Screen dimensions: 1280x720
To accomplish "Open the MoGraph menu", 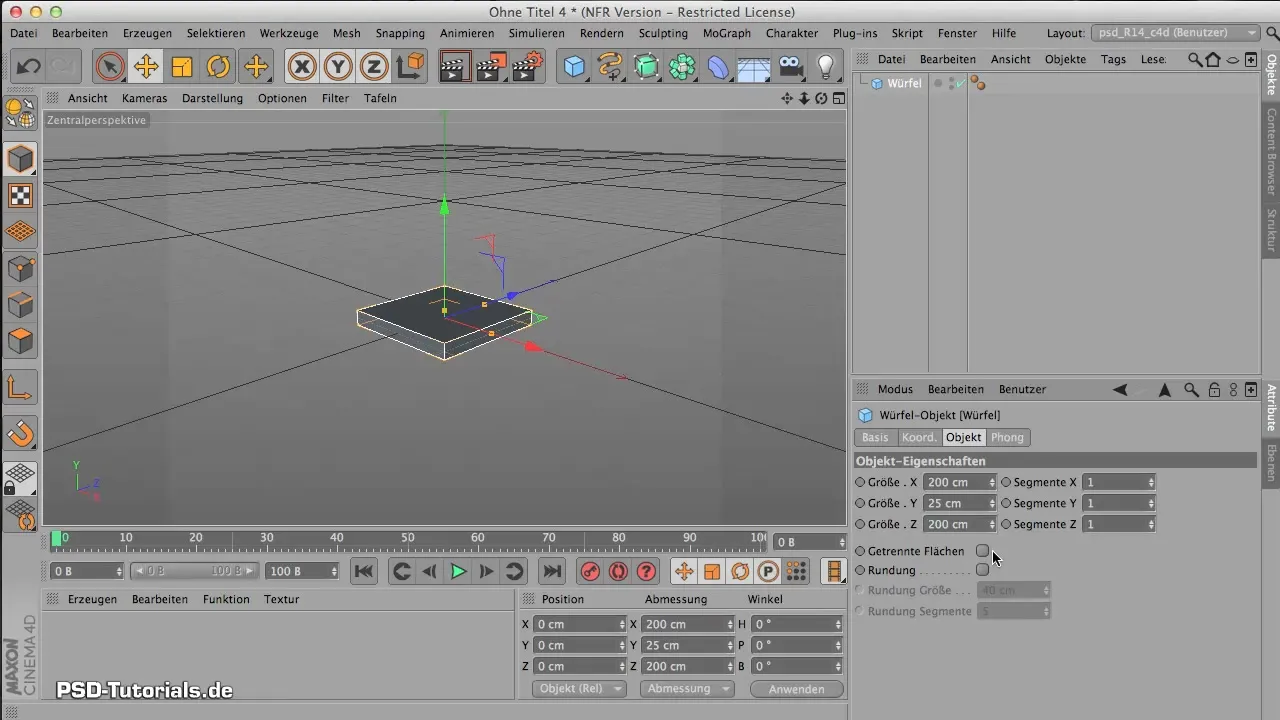I will click(x=727, y=33).
